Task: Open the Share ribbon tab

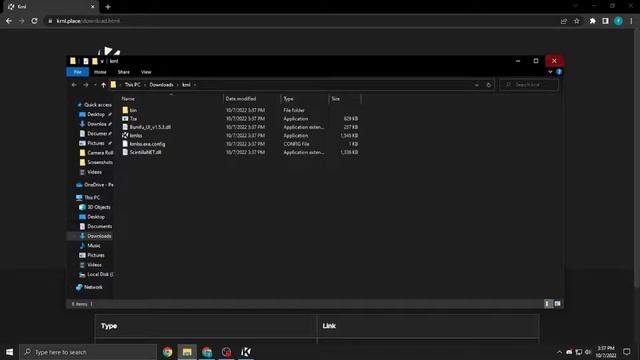Action: click(x=124, y=72)
